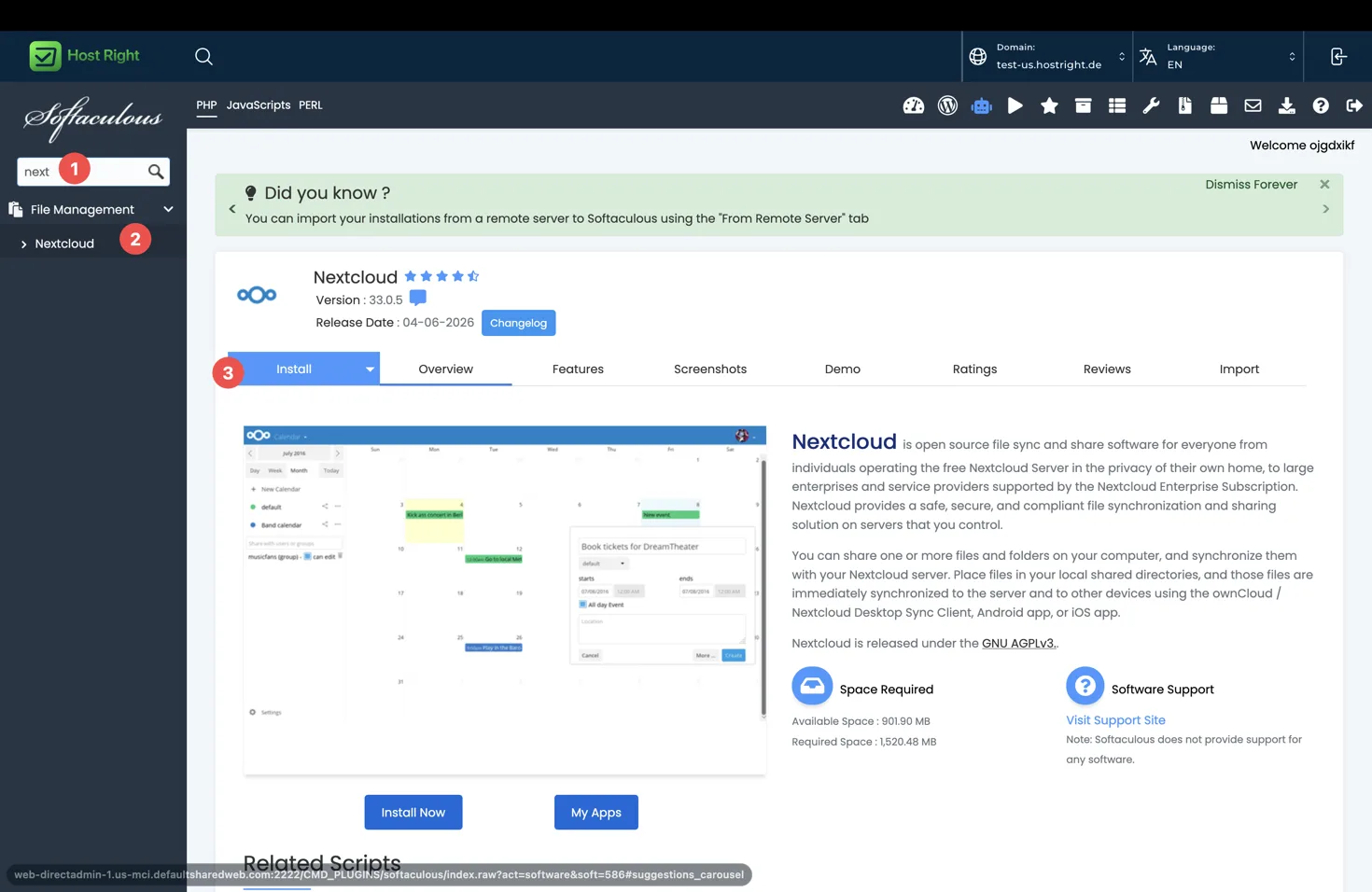Viewport: 1372px width, 892px height.
Task: Open the question mark help icon
Action: [x=1320, y=105]
